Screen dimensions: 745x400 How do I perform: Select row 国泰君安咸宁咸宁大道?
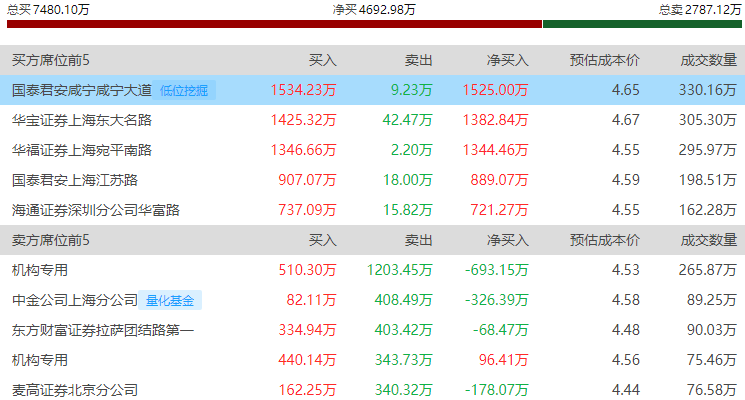point(372,90)
